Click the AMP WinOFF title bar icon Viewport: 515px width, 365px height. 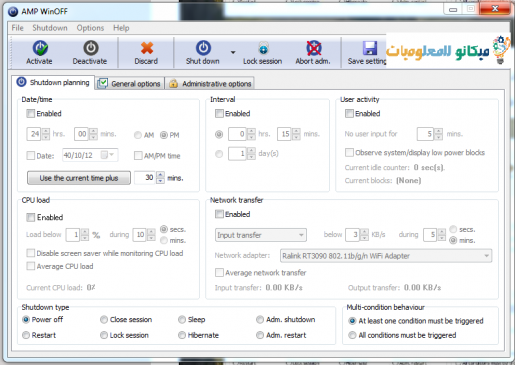pyautogui.click(x=13, y=12)
